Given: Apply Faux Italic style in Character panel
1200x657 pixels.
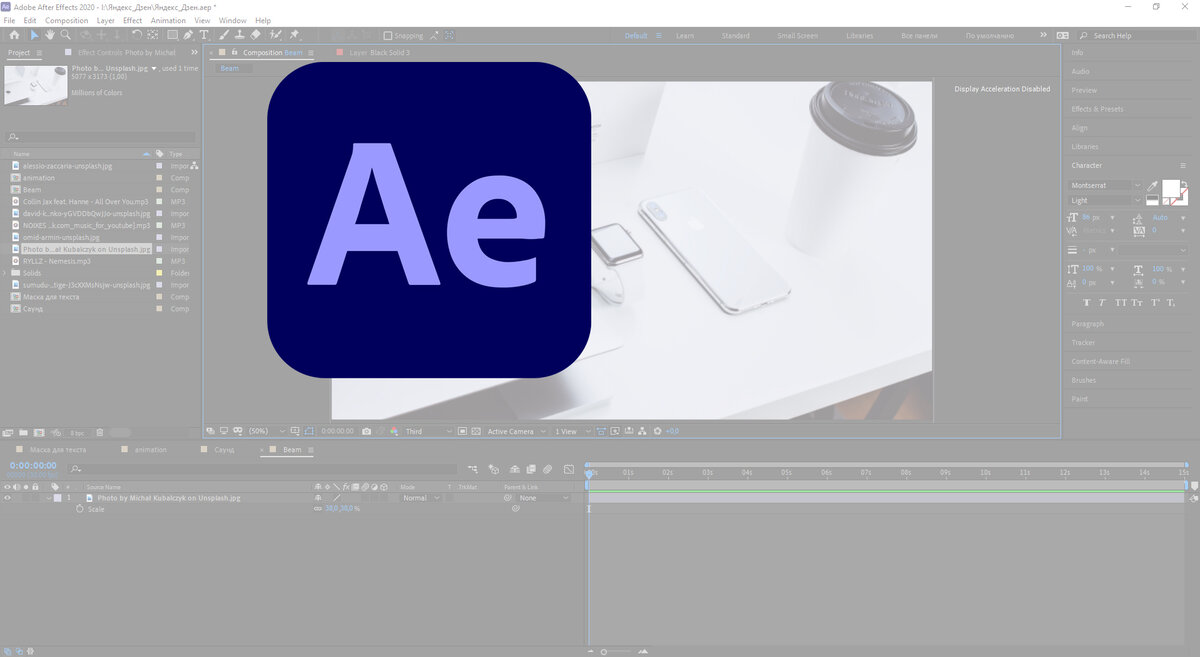Looking at the screenshot, I should [x=1103, y=302].
